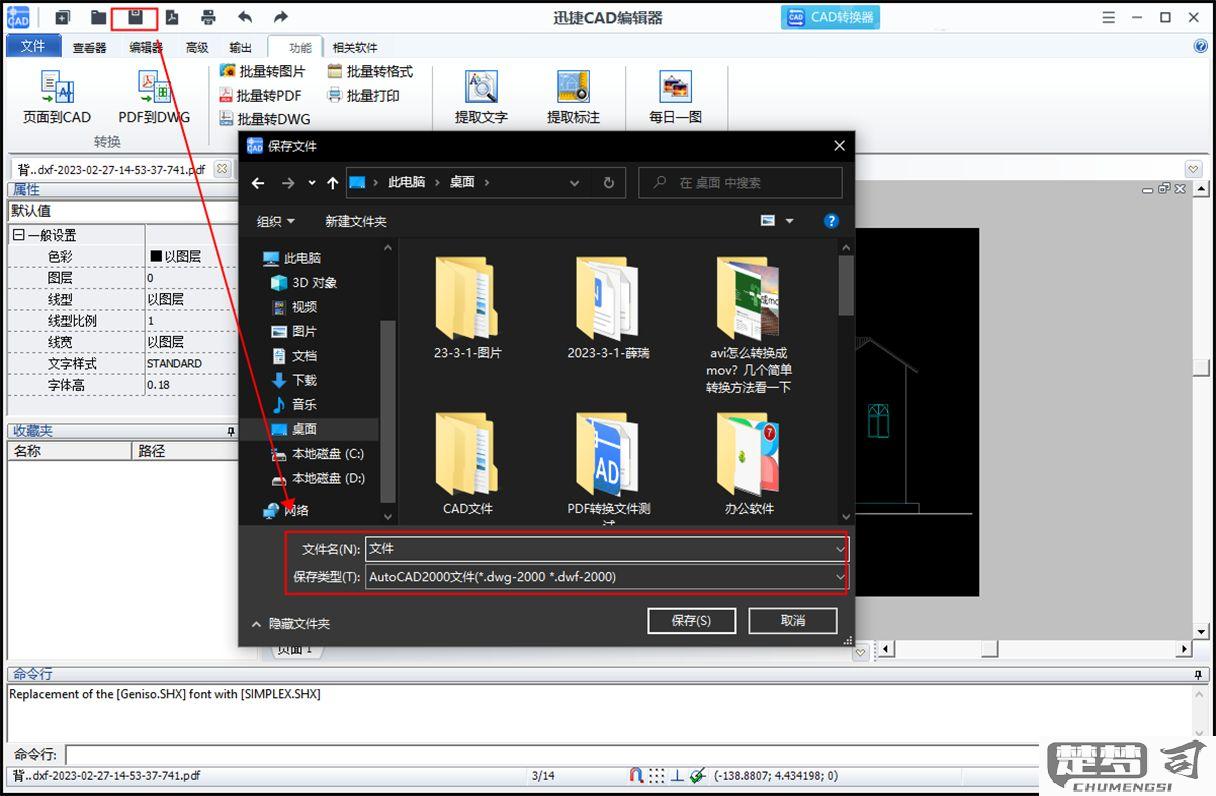Redo with the right arrow icon
Screen dimensions: 1216x796
coord(281,17)
